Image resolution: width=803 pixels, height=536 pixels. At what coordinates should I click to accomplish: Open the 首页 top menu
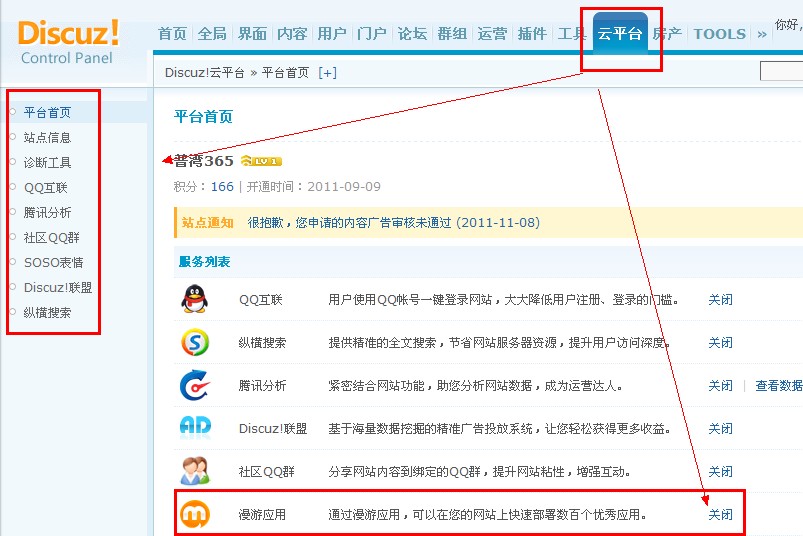pos(173,34)
